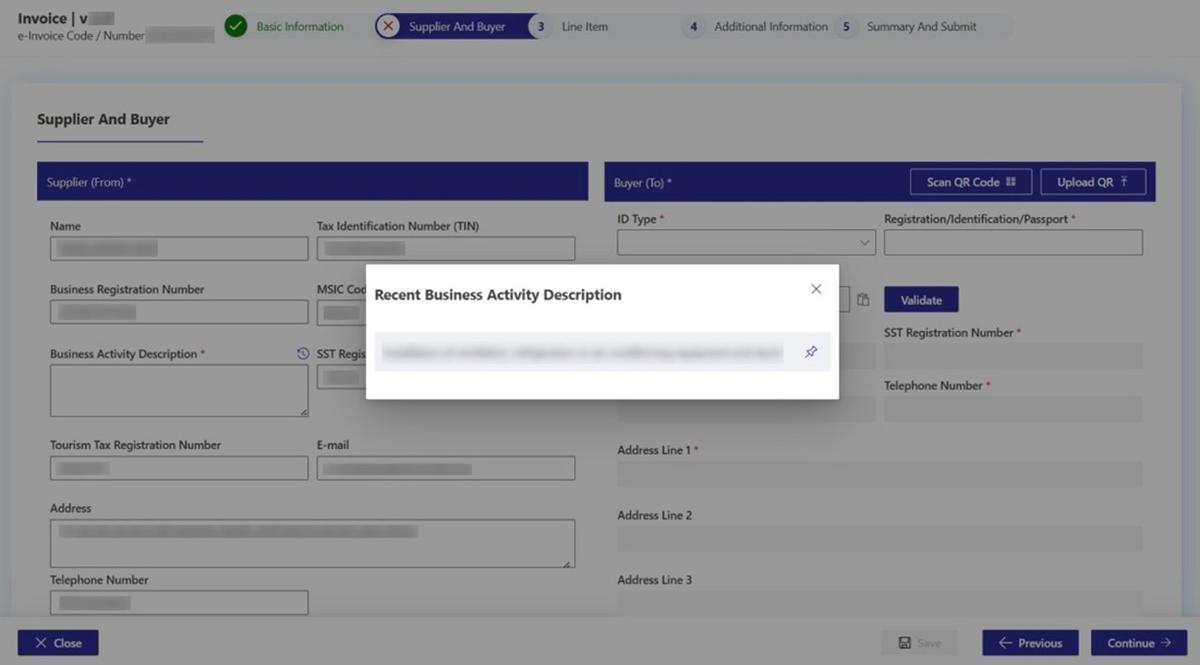Click the Close button at bottom left

[58, 643]
